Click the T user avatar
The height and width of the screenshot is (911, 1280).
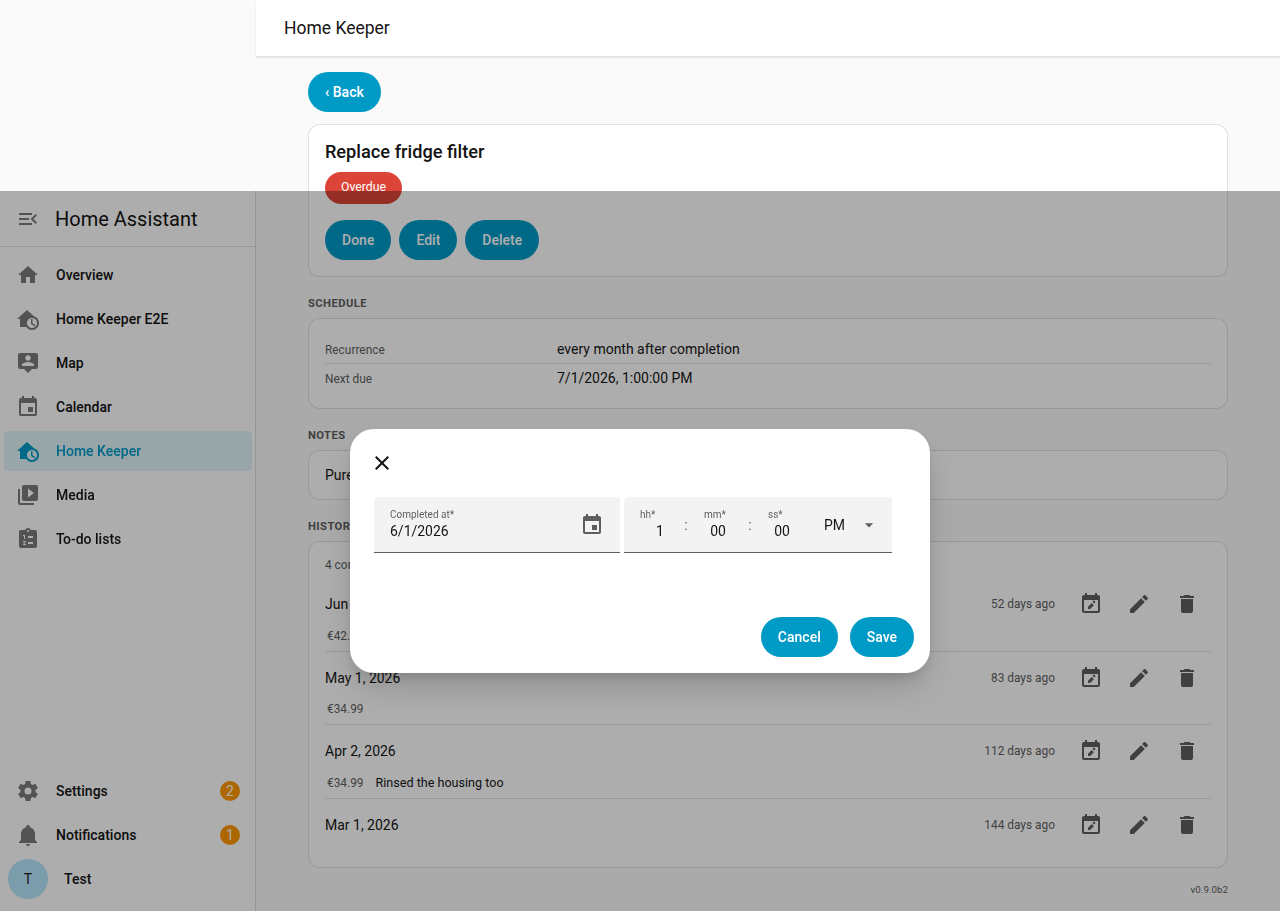28,879
